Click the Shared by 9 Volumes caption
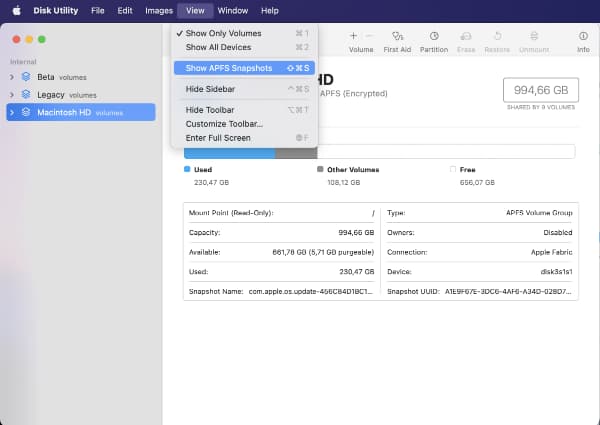The height and width of the screenshot is (425, 600). point(541,107)
